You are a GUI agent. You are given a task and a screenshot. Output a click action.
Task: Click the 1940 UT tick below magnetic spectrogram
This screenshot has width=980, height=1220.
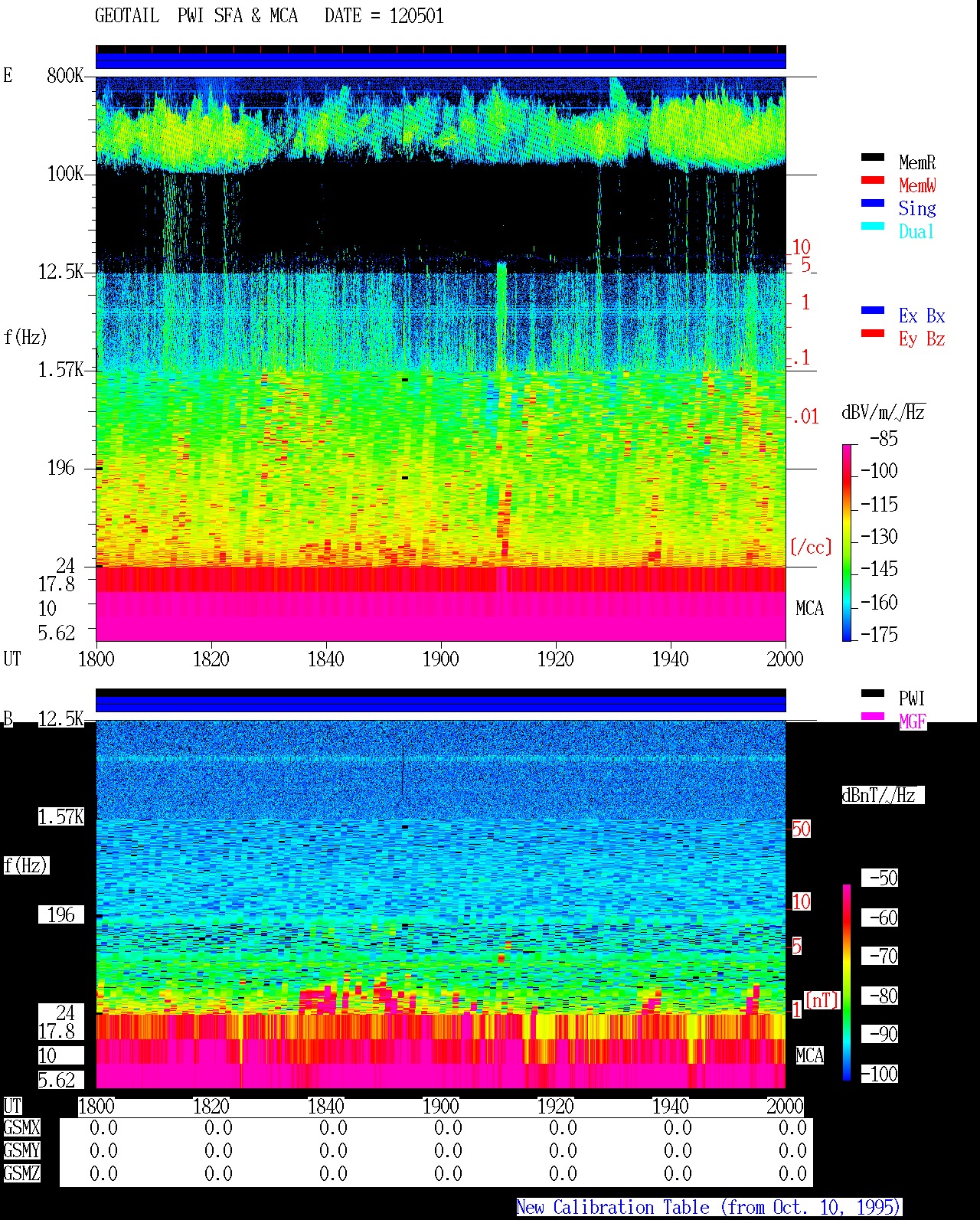671,1106
